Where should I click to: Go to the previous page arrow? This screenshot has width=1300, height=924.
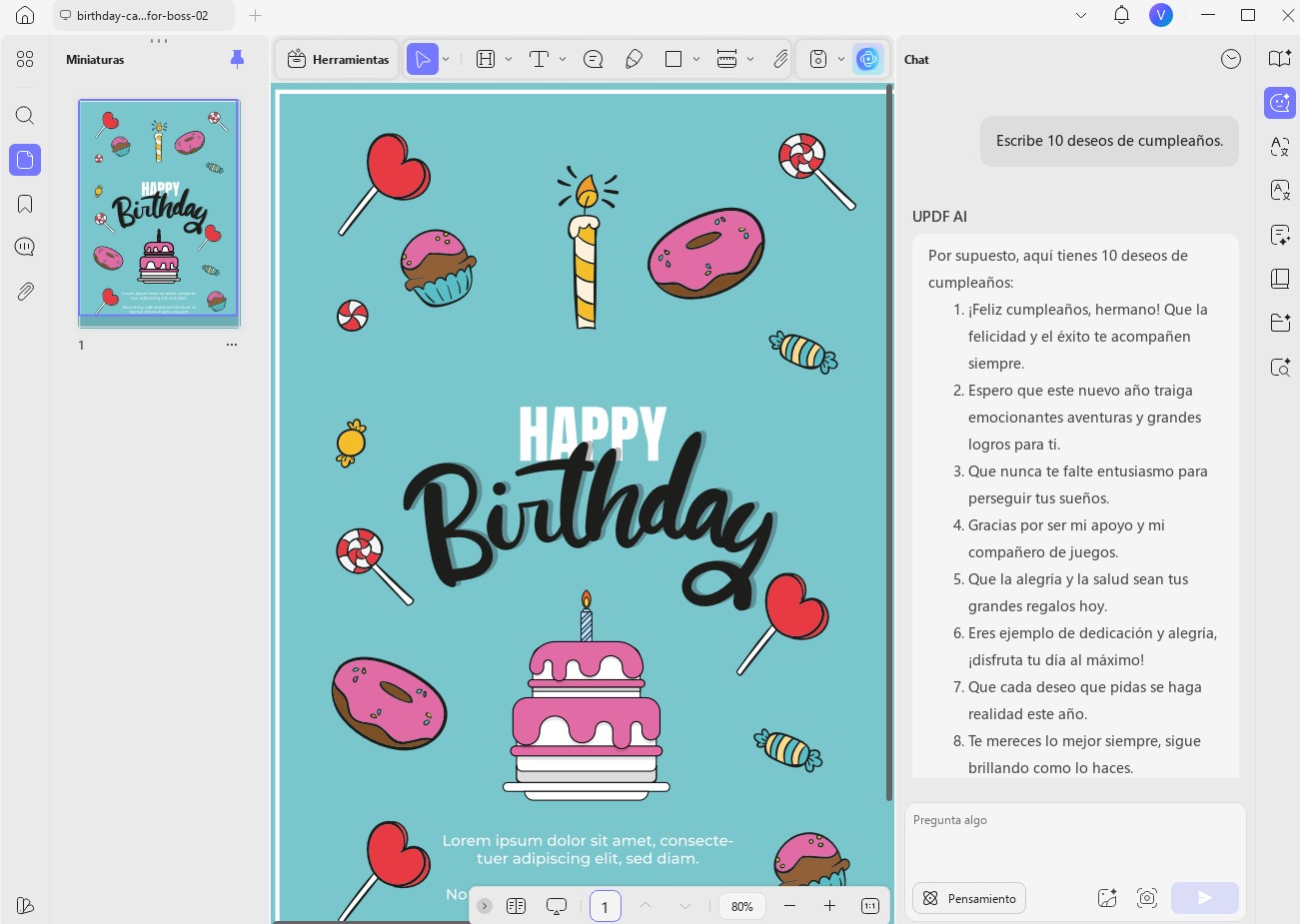click(646, 906)
